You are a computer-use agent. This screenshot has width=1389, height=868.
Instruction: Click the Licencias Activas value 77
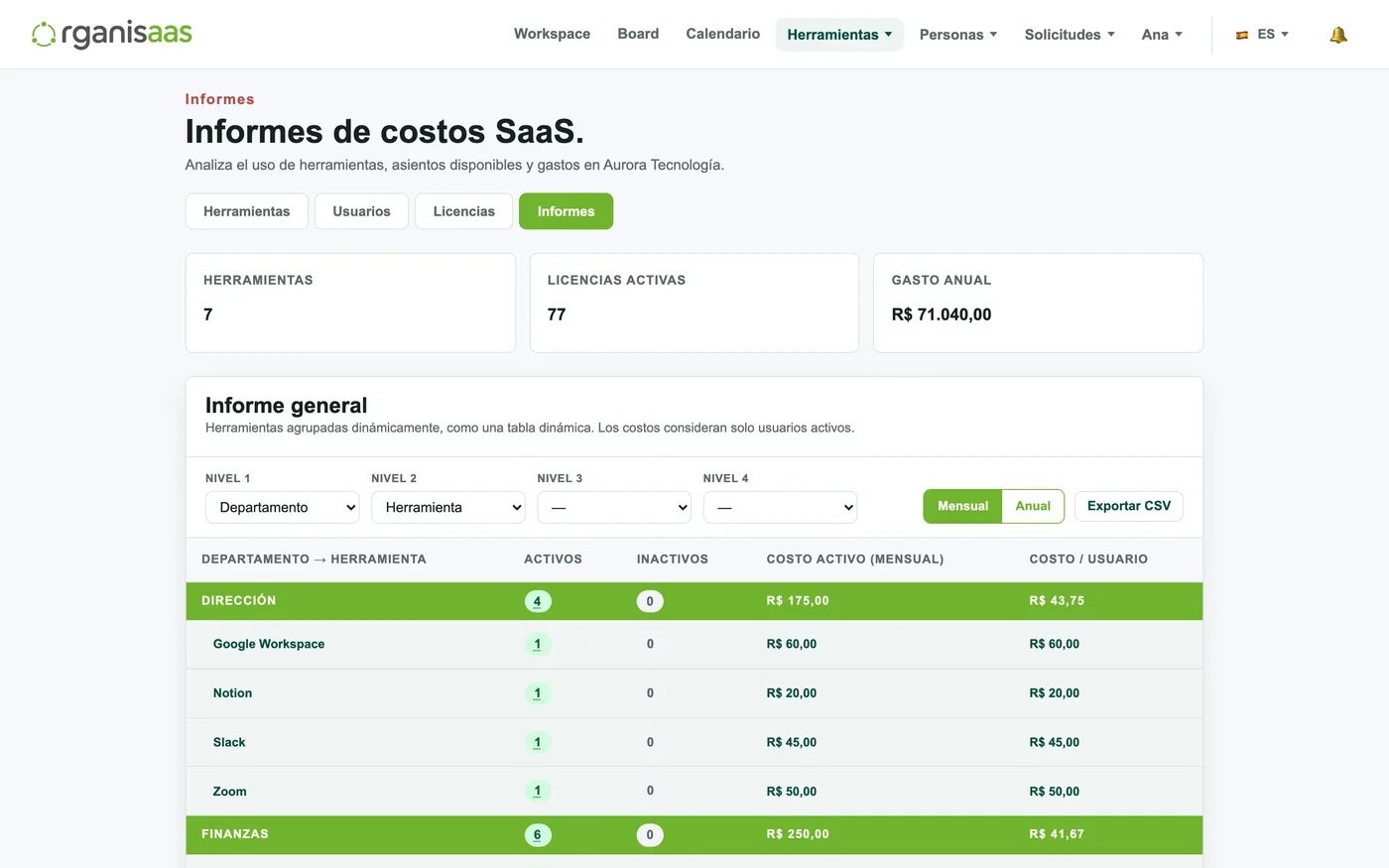(557, 314)
